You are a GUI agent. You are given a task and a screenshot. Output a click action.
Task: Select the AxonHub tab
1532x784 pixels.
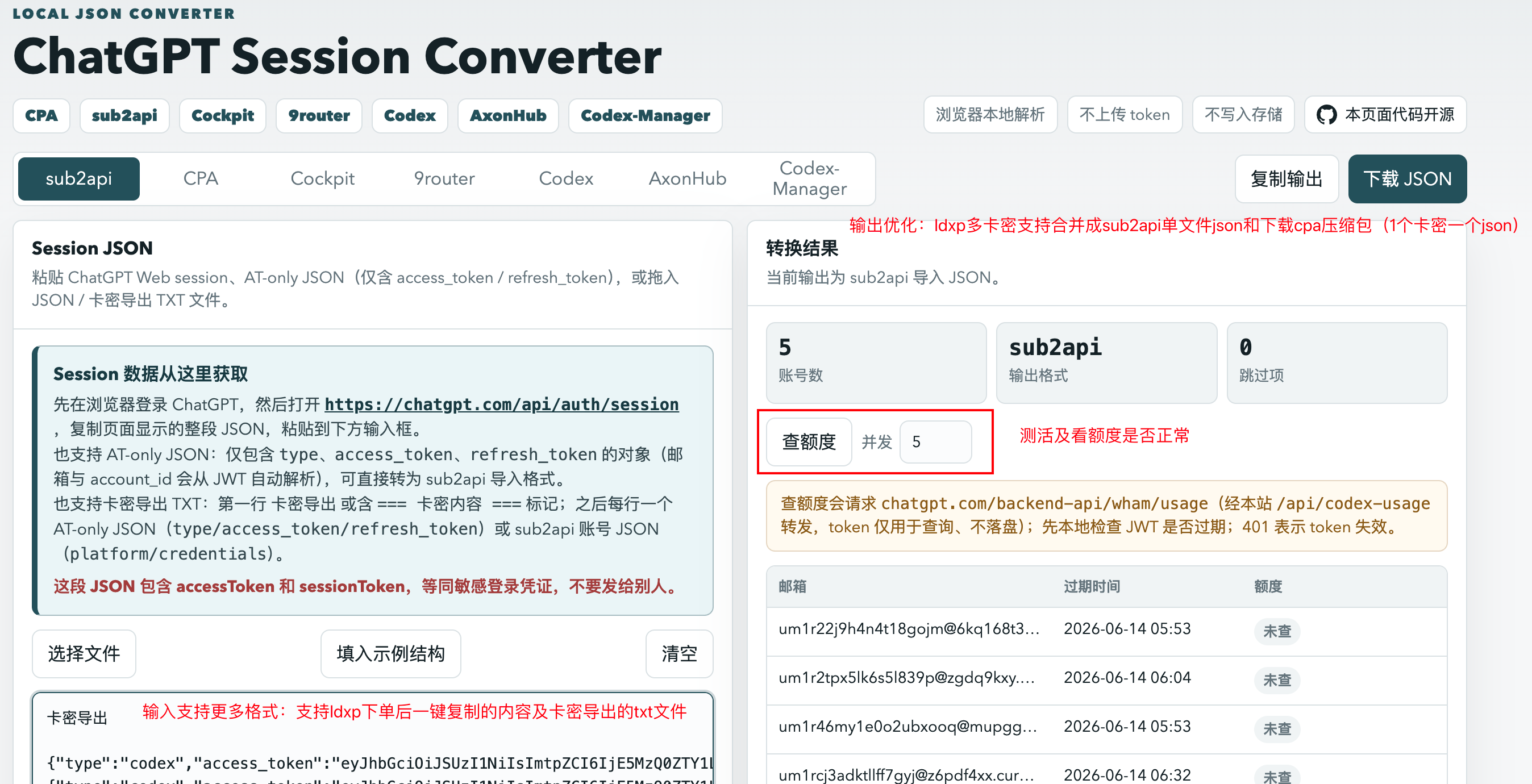(x=688, y=178)
